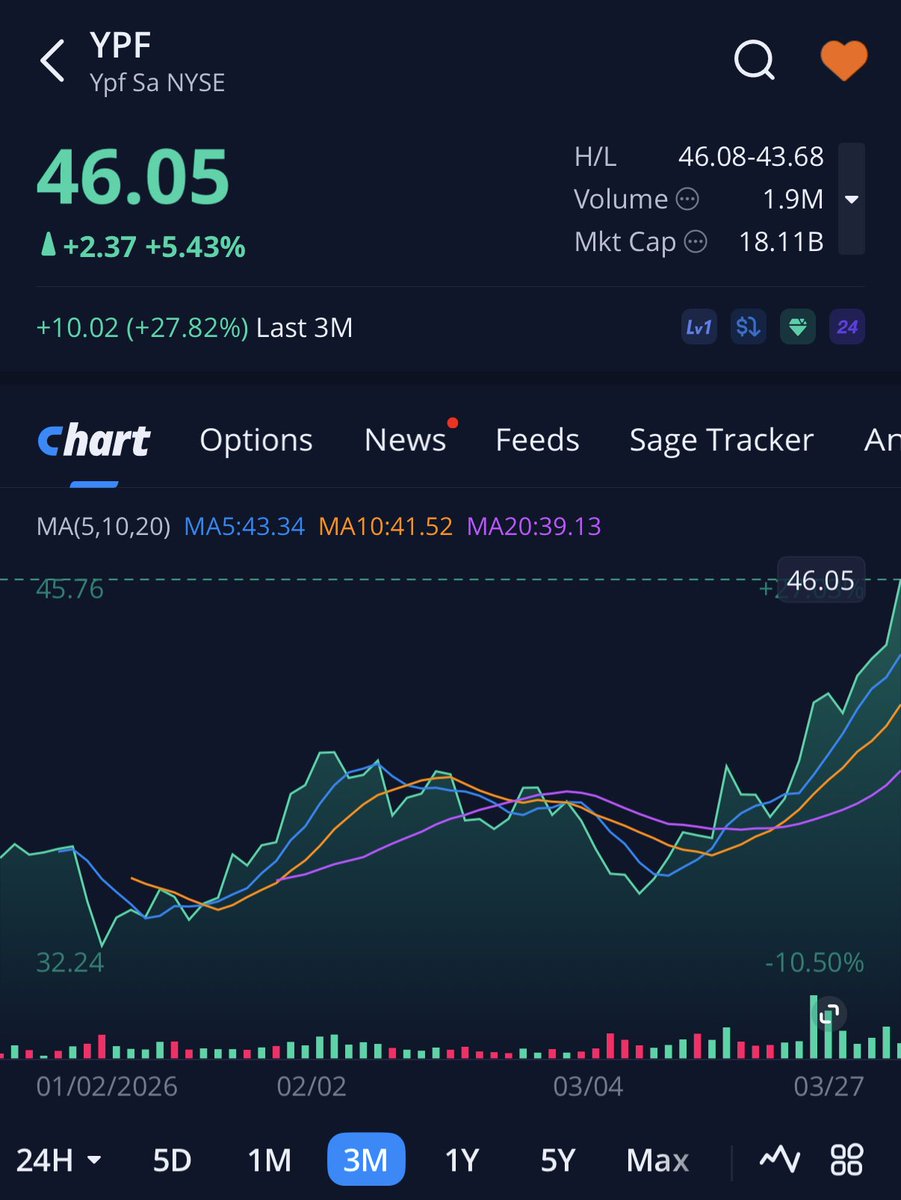
Task: Open MA(5,10,20) indicator settings
Action: click(x=103, y=526)
